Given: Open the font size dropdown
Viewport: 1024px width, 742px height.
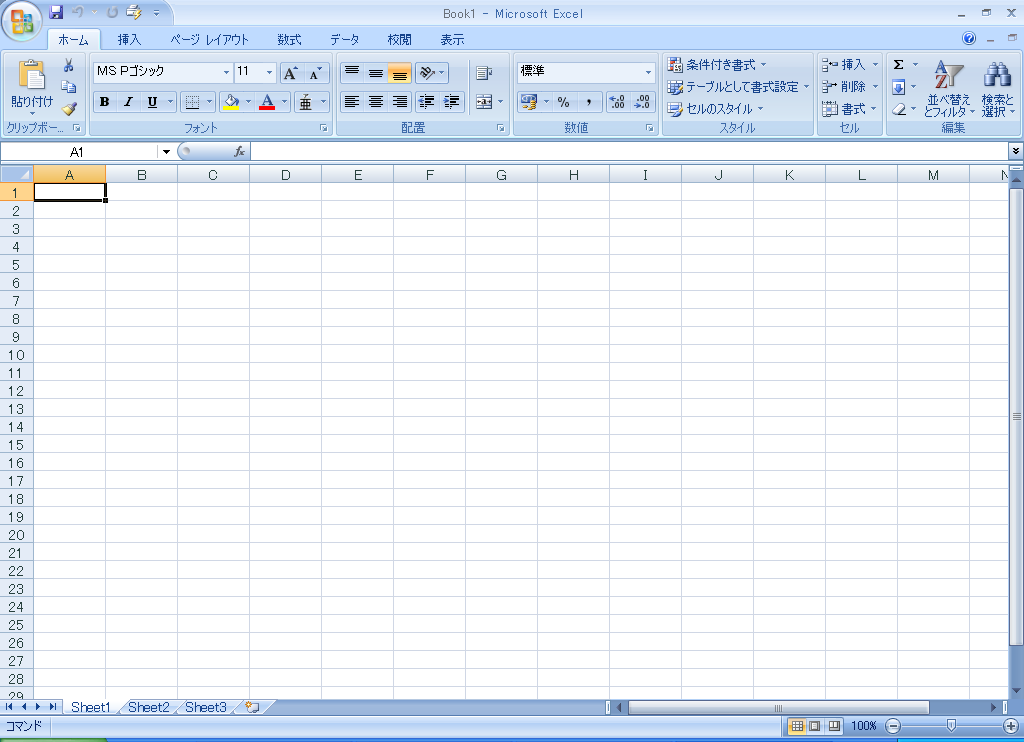Looking at the screenshot, I should tap(269, 72).
